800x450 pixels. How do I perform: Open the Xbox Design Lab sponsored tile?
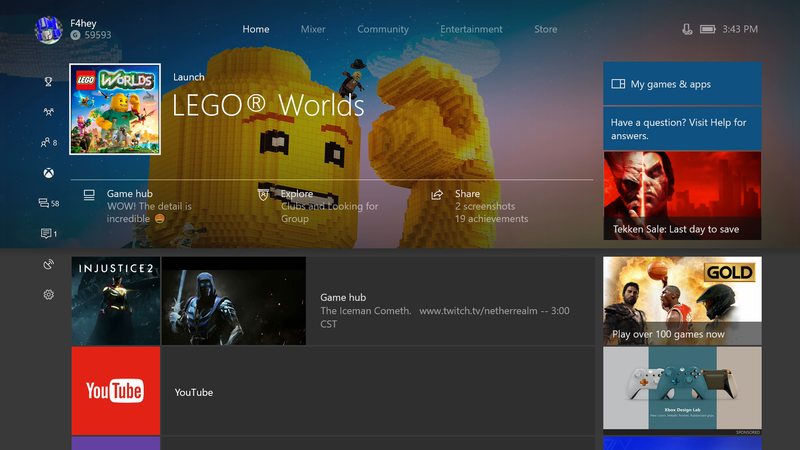click(x=682, y=391)
